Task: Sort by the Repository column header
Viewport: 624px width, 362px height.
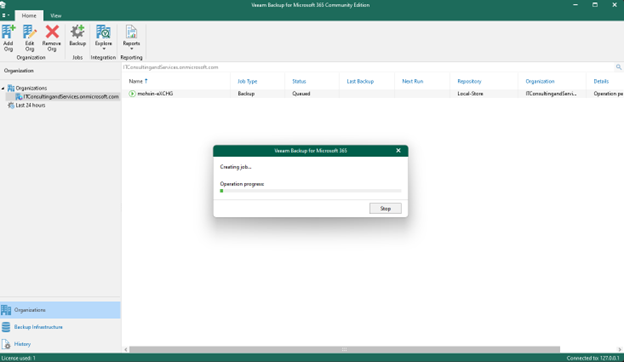Action: 469,81
